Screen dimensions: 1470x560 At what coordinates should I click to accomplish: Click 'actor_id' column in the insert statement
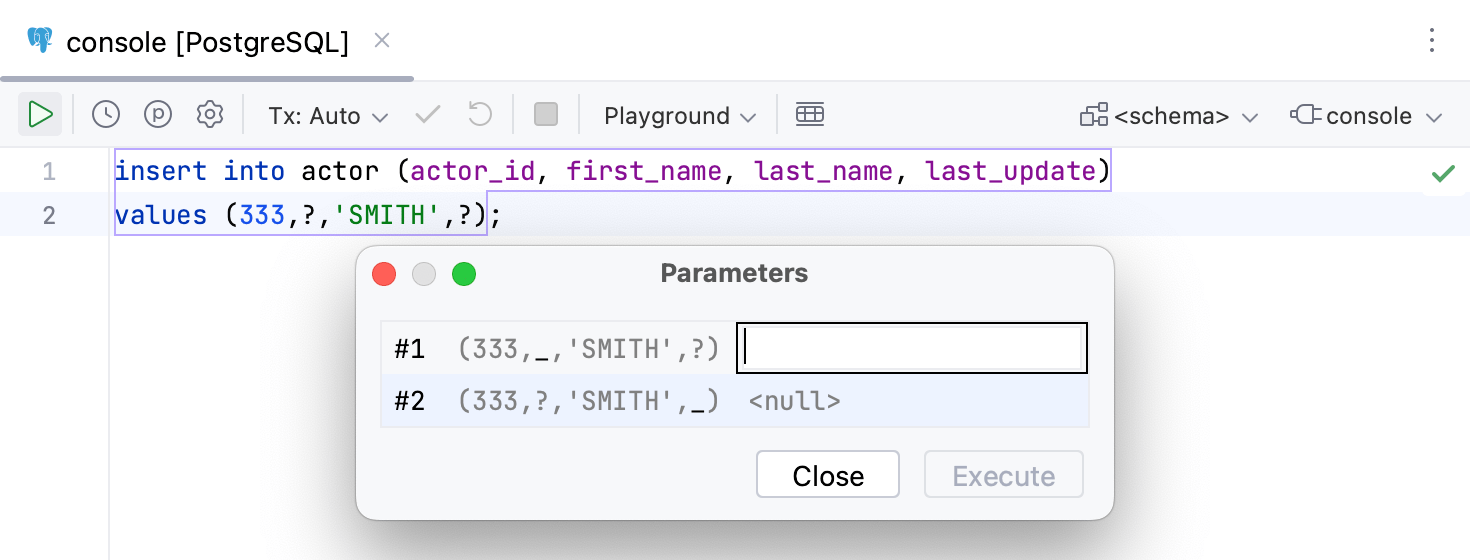[x=474, y=171]
